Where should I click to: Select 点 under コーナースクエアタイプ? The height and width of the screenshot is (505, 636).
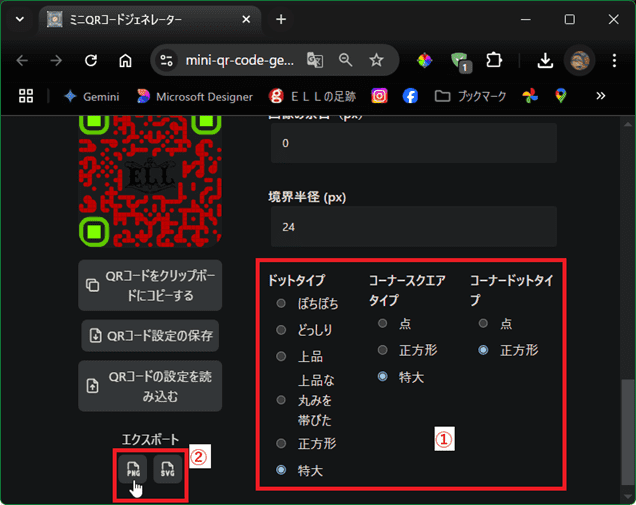(383, 324)
